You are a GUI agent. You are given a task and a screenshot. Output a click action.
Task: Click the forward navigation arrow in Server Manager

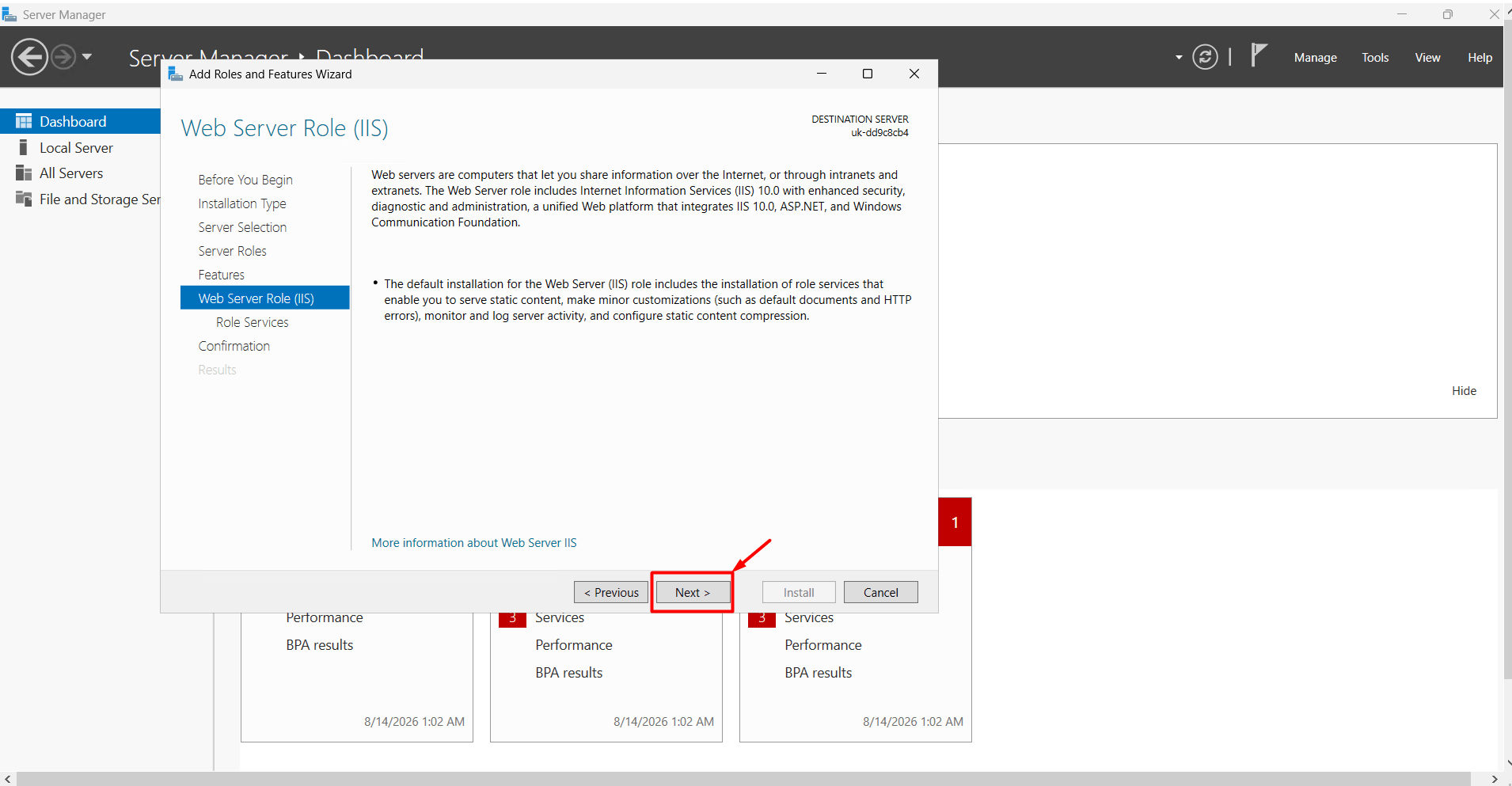click(63, 57)
